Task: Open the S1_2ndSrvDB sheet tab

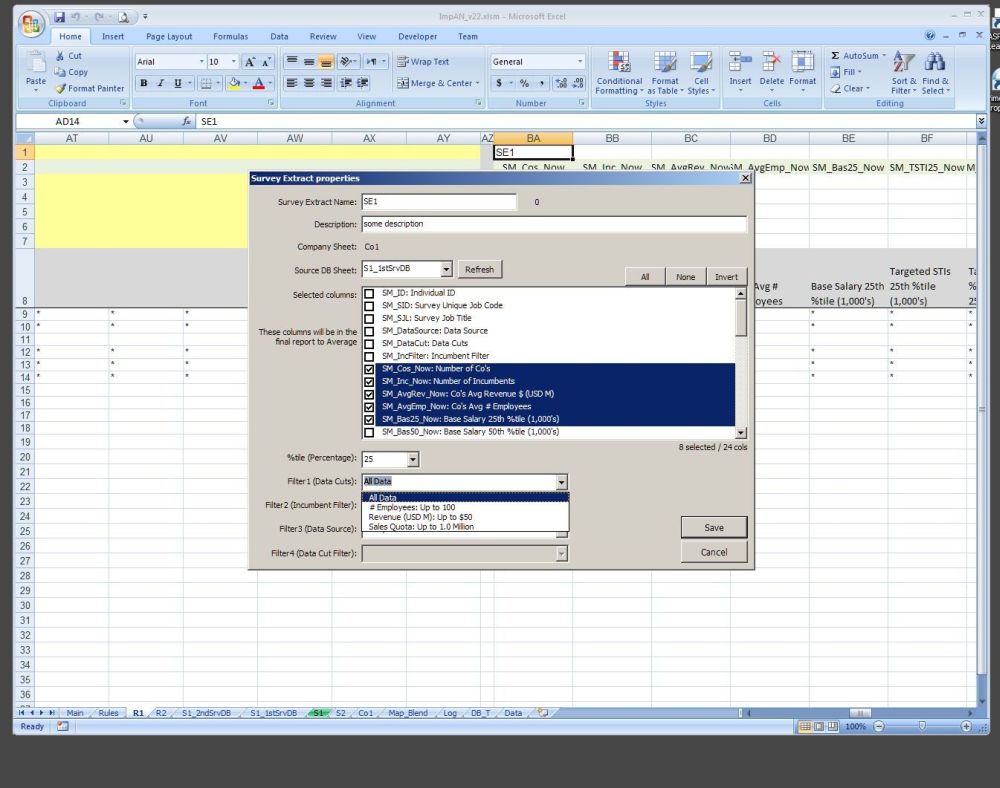Action: (206, 713)
